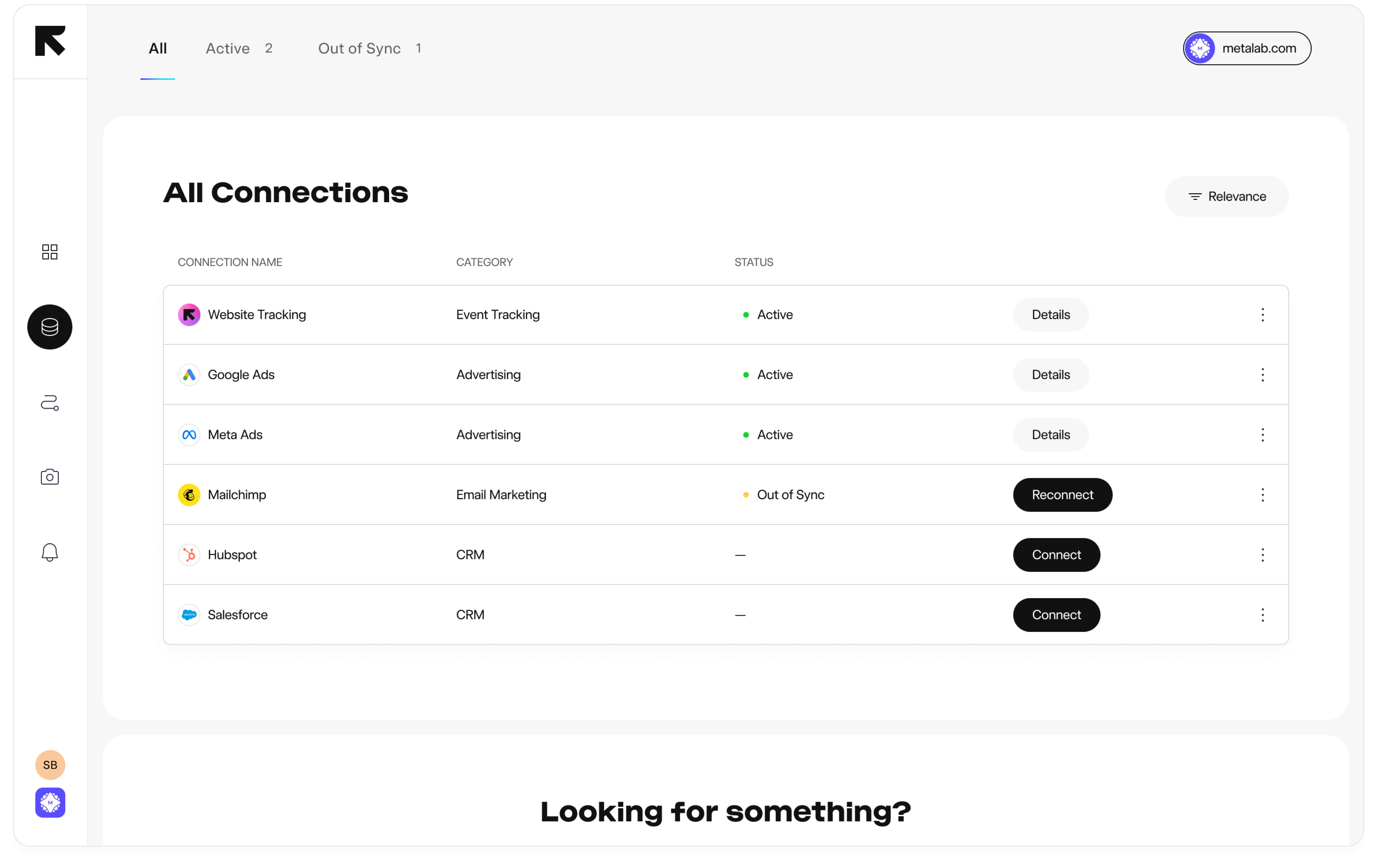Viewport: 1377px width, 868px height.
Task: Open the journeys route icon in sidebar
Action: pos(50,403)
